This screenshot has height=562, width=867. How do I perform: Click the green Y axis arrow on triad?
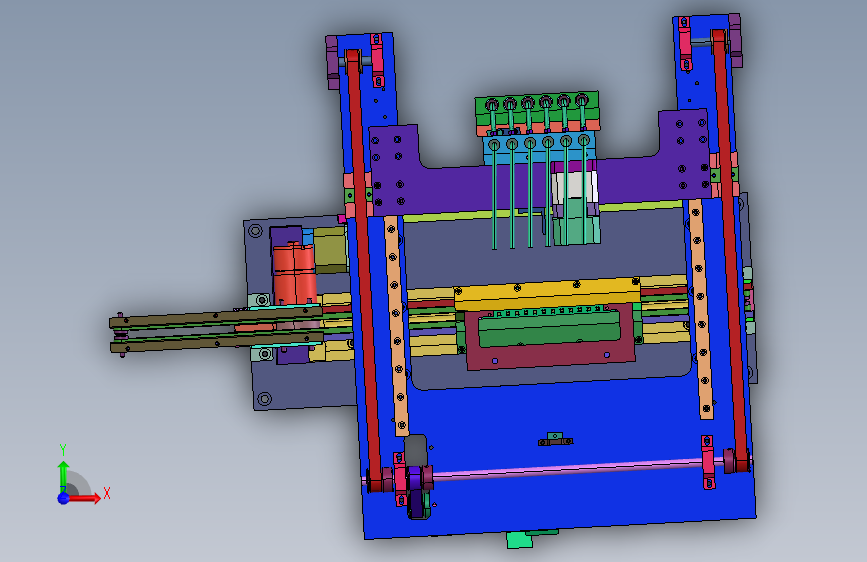[63, 475]
